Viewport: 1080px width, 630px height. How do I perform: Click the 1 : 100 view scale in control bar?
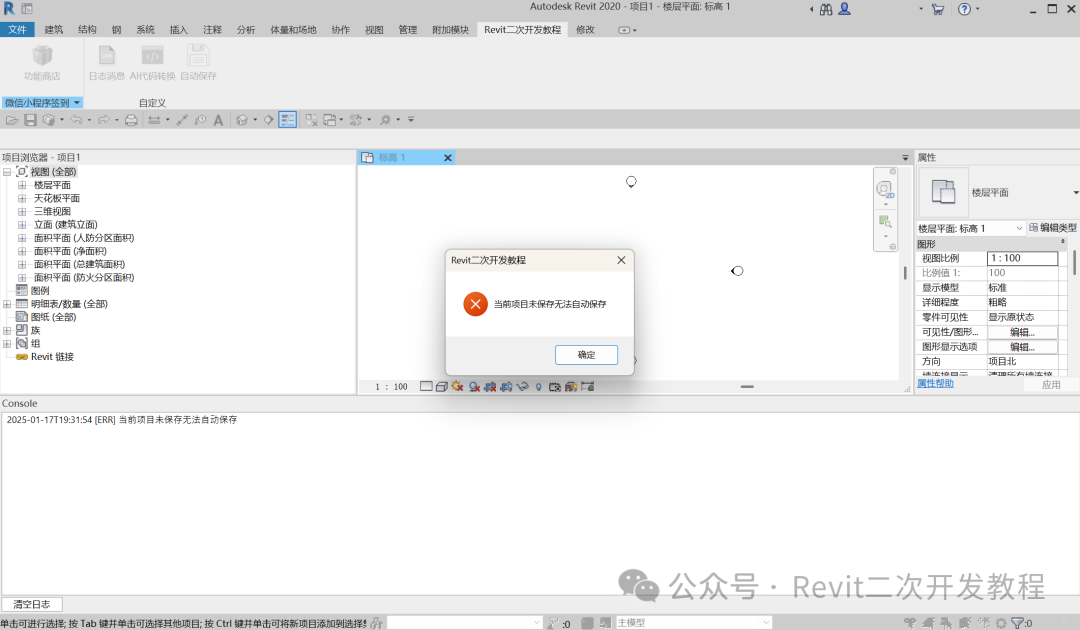(x=391, y=387)
